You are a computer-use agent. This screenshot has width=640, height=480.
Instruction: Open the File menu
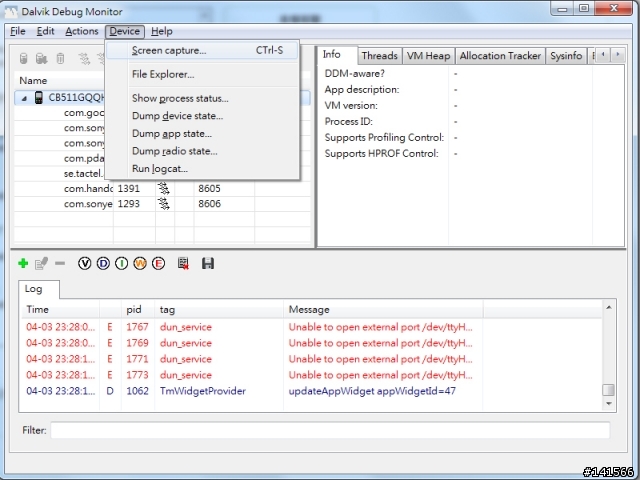click(x=18, y=31)
